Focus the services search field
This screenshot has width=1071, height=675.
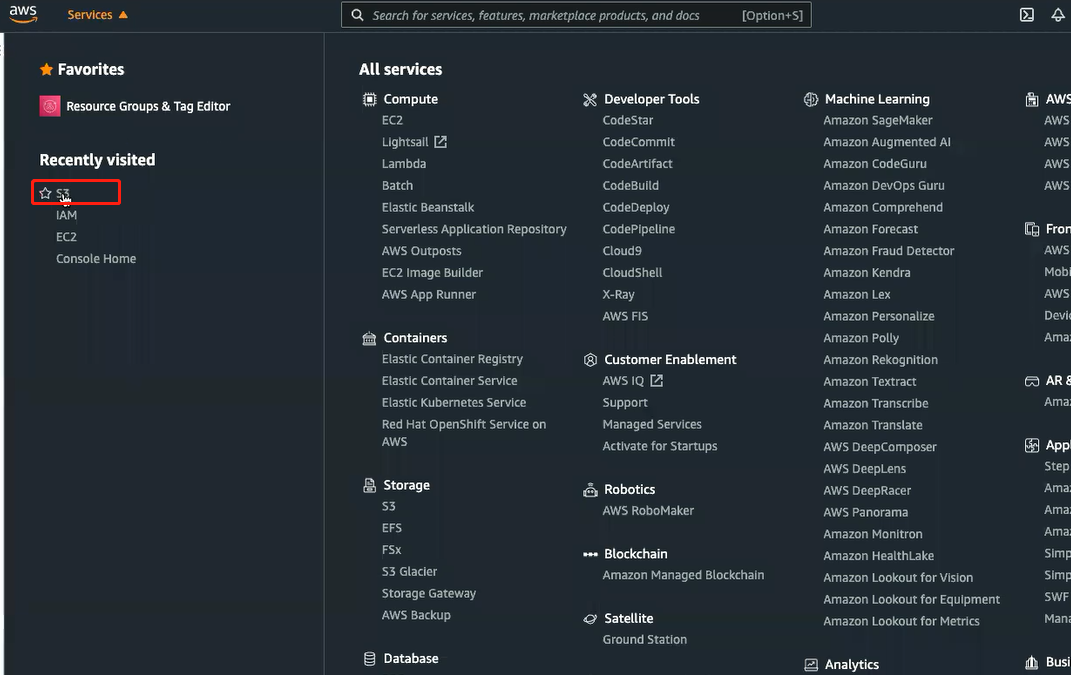[576, 15]
